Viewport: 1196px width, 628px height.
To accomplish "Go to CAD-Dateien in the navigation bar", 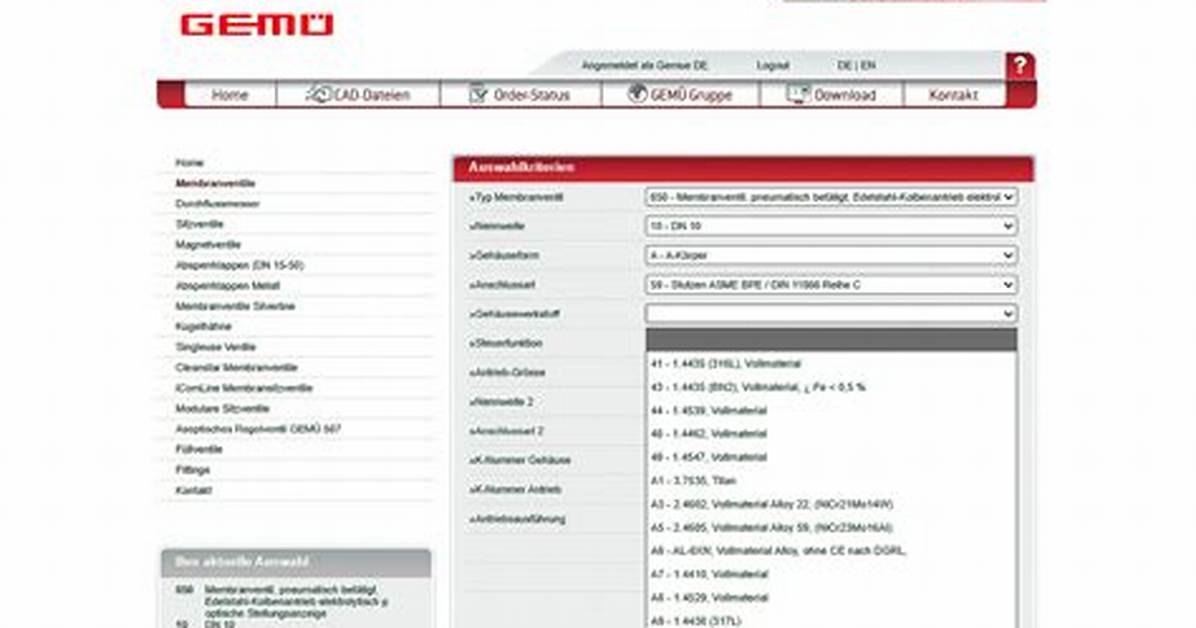I will click(x=358, y=95).
